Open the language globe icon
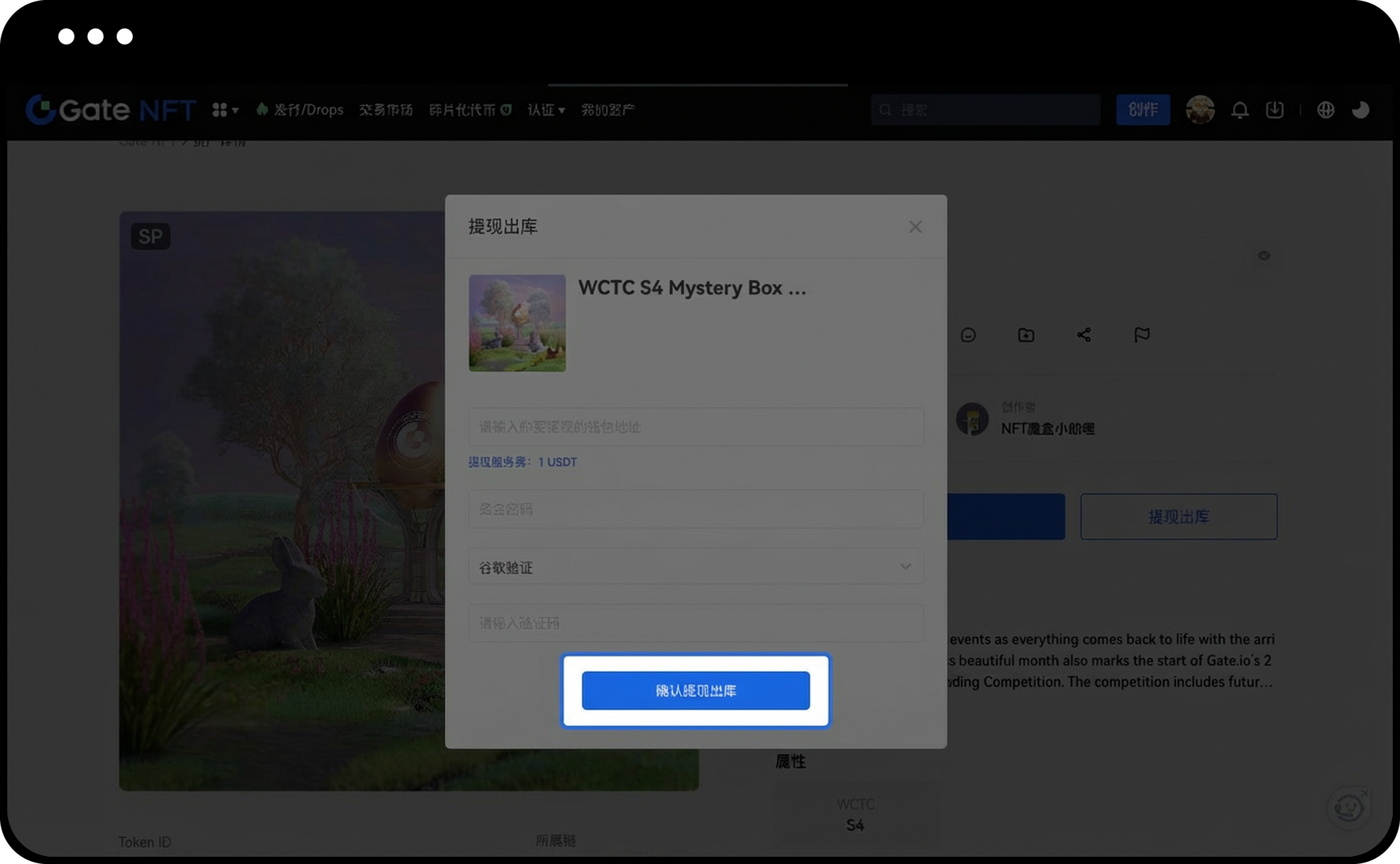Image resolution: width=1400 pixels, height=864 pixels. (1326, 110)
